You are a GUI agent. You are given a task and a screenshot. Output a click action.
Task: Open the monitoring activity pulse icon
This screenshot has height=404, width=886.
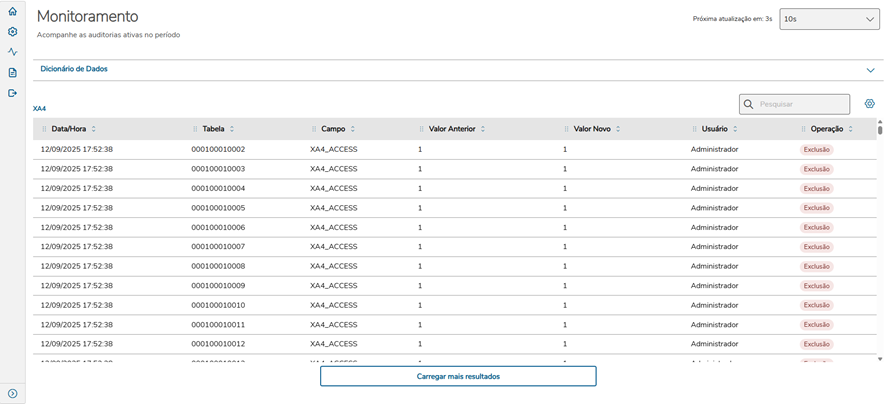point(12,52)
